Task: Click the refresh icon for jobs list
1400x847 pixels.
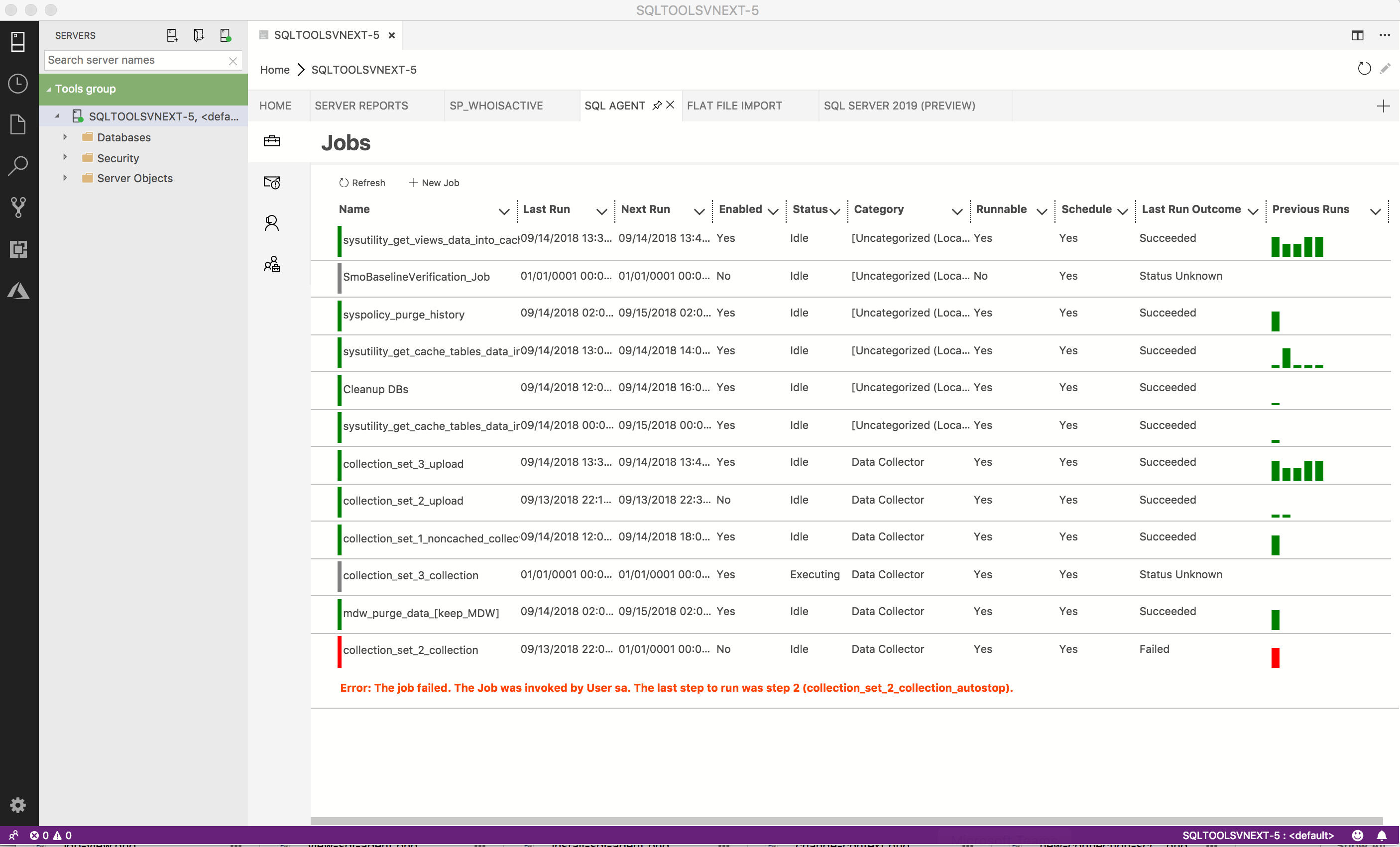Action: [343, 183]
